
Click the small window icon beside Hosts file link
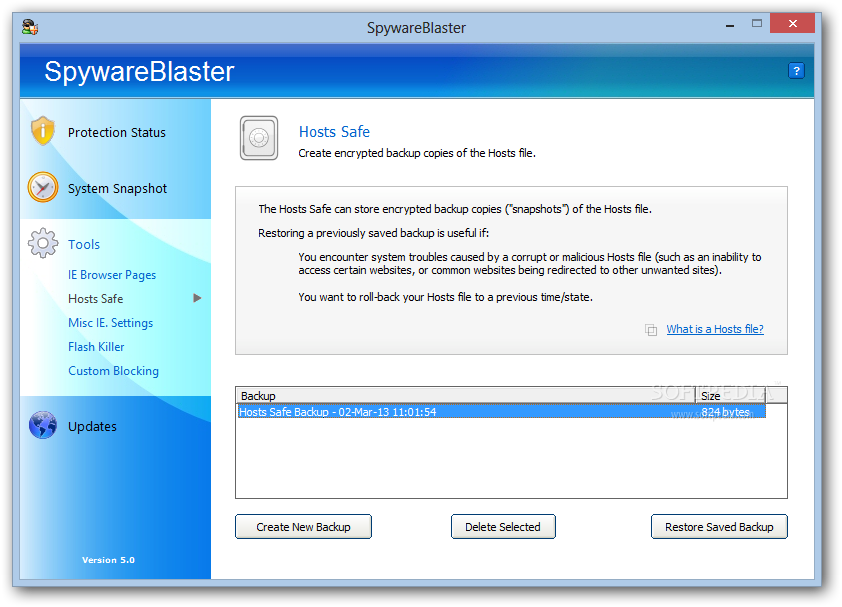(651, 329)
